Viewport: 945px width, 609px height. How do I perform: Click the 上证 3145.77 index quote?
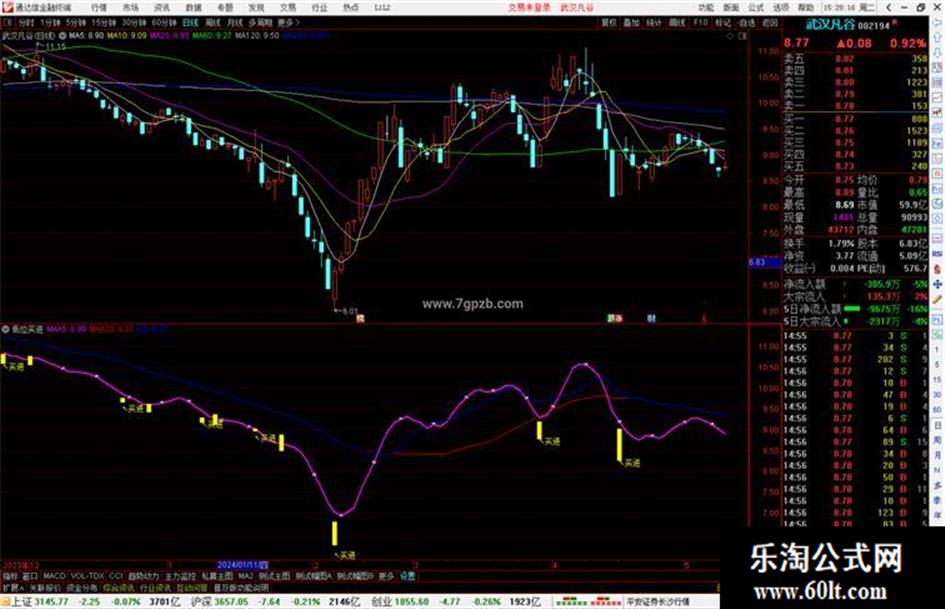42,602
